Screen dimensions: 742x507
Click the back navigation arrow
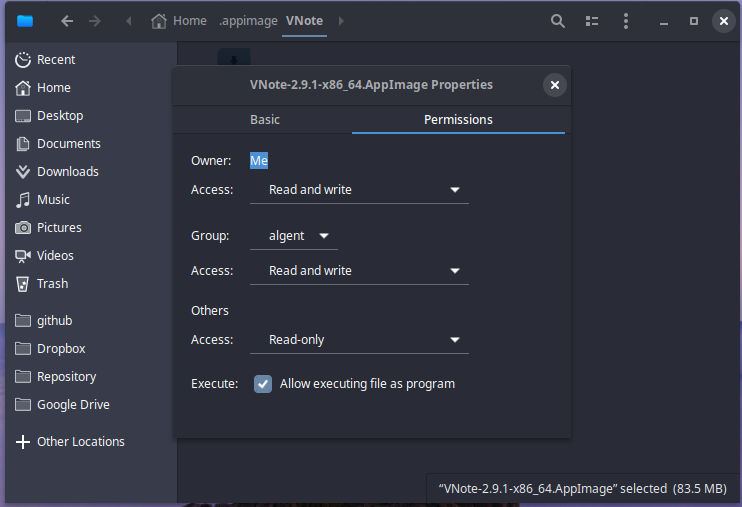(67, 21)
